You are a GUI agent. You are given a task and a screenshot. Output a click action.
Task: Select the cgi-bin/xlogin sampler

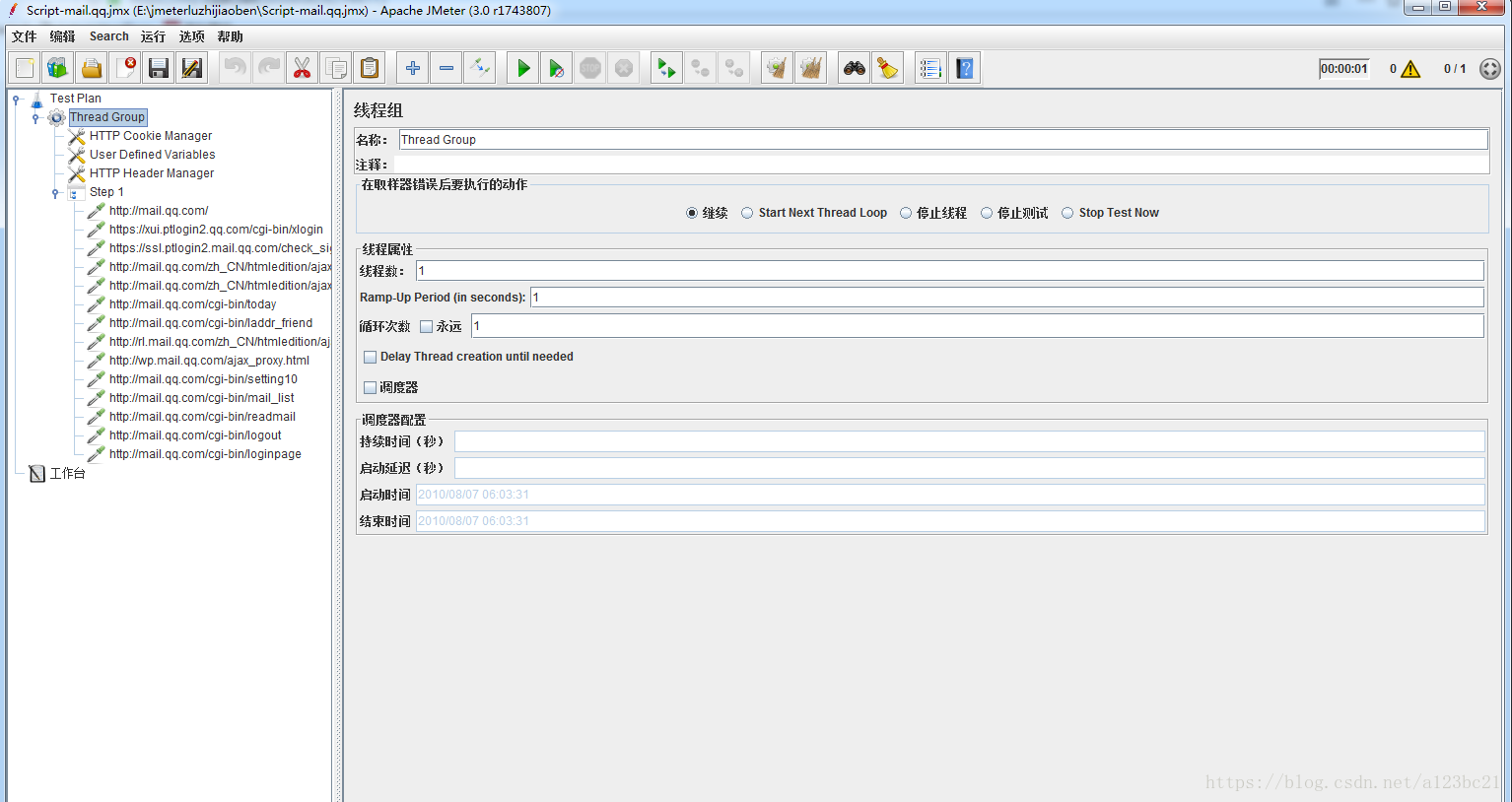(216, 230)
